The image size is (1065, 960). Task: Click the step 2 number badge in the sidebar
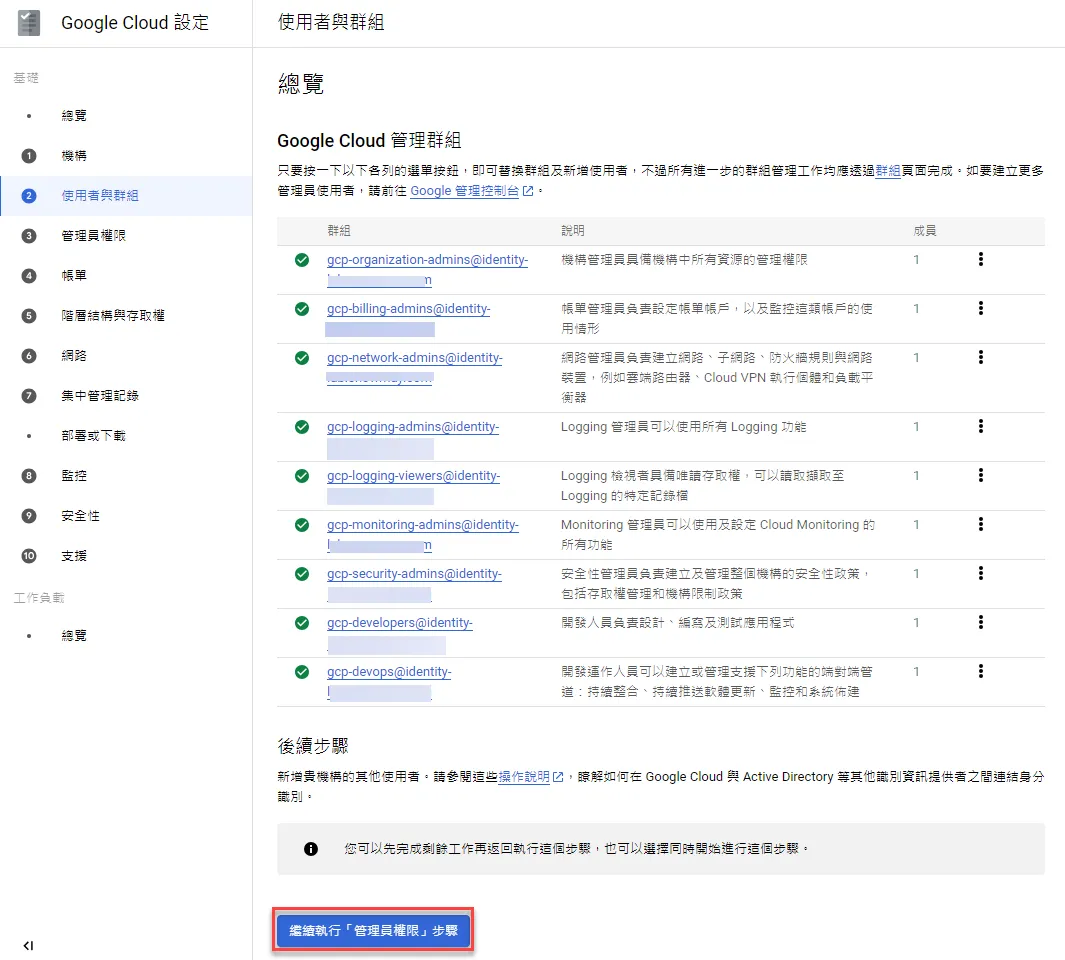29,196
